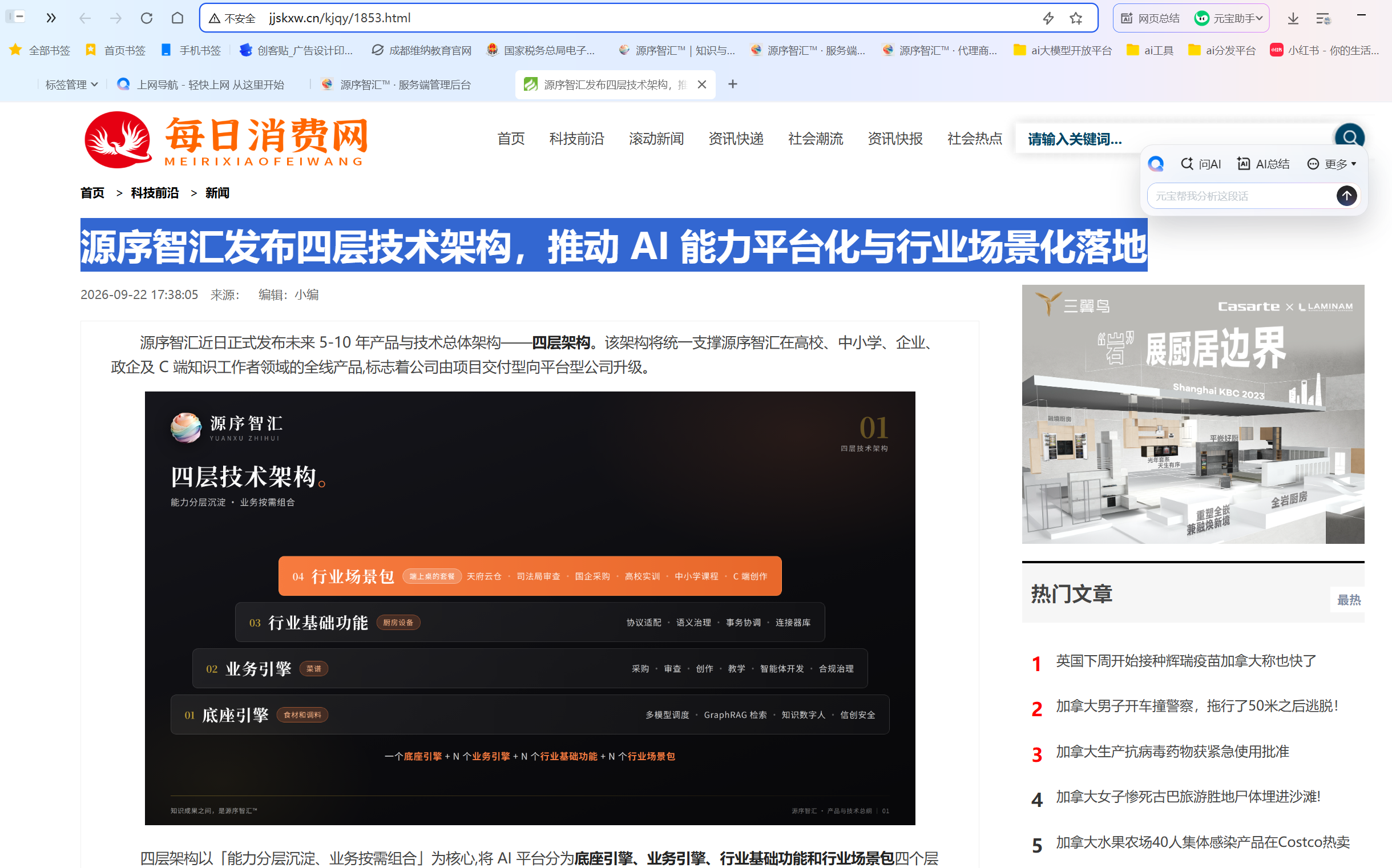Switch to the 上网导航 tab

coord(201,84)
